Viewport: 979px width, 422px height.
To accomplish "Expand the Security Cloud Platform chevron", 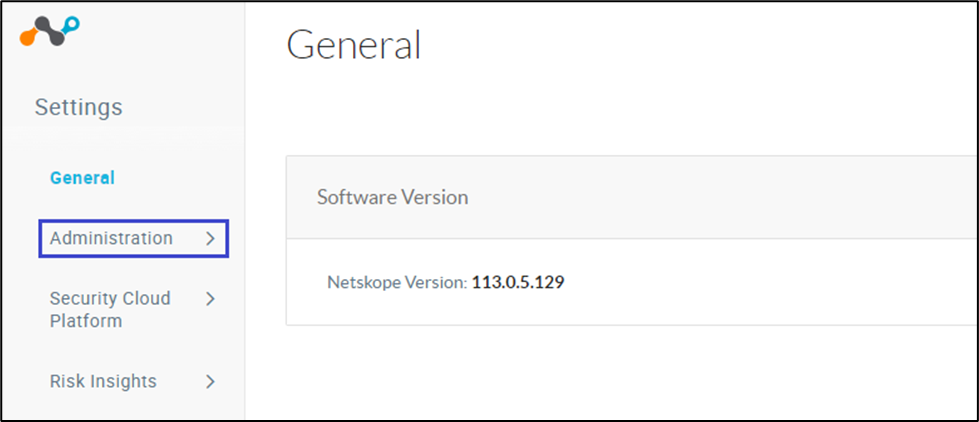I will (210, 298).
